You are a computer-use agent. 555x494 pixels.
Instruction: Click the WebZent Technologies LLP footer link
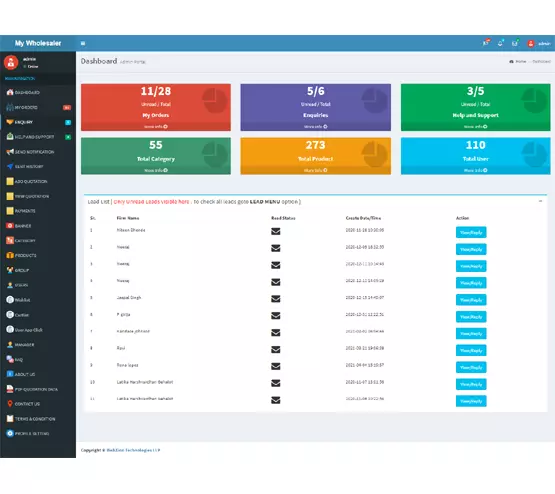(133, 450)
